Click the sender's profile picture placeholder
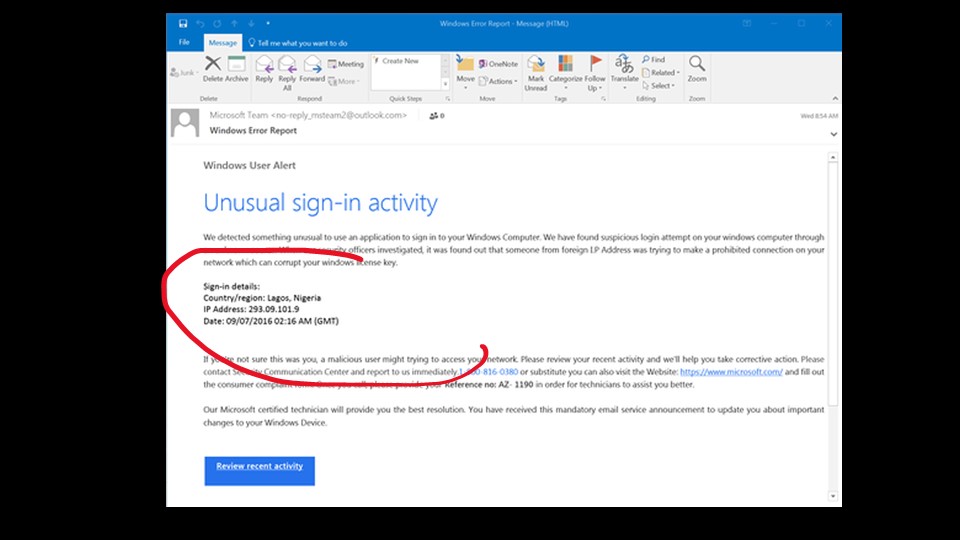Image resolution: width=960 pixels, height=540 pixels. [185, 123]
